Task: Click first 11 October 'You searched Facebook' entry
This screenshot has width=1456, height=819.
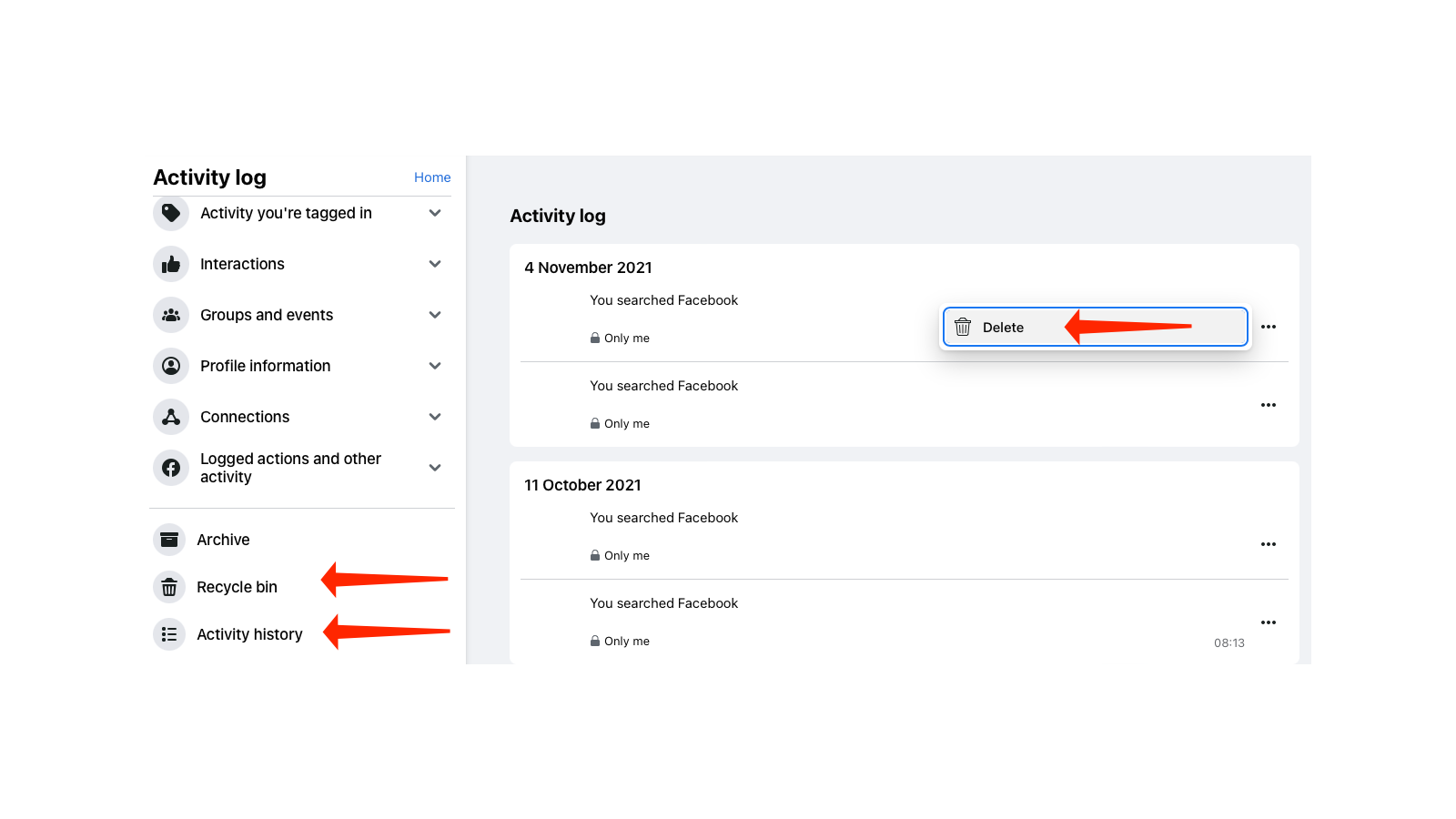Action: coord(663,518)
